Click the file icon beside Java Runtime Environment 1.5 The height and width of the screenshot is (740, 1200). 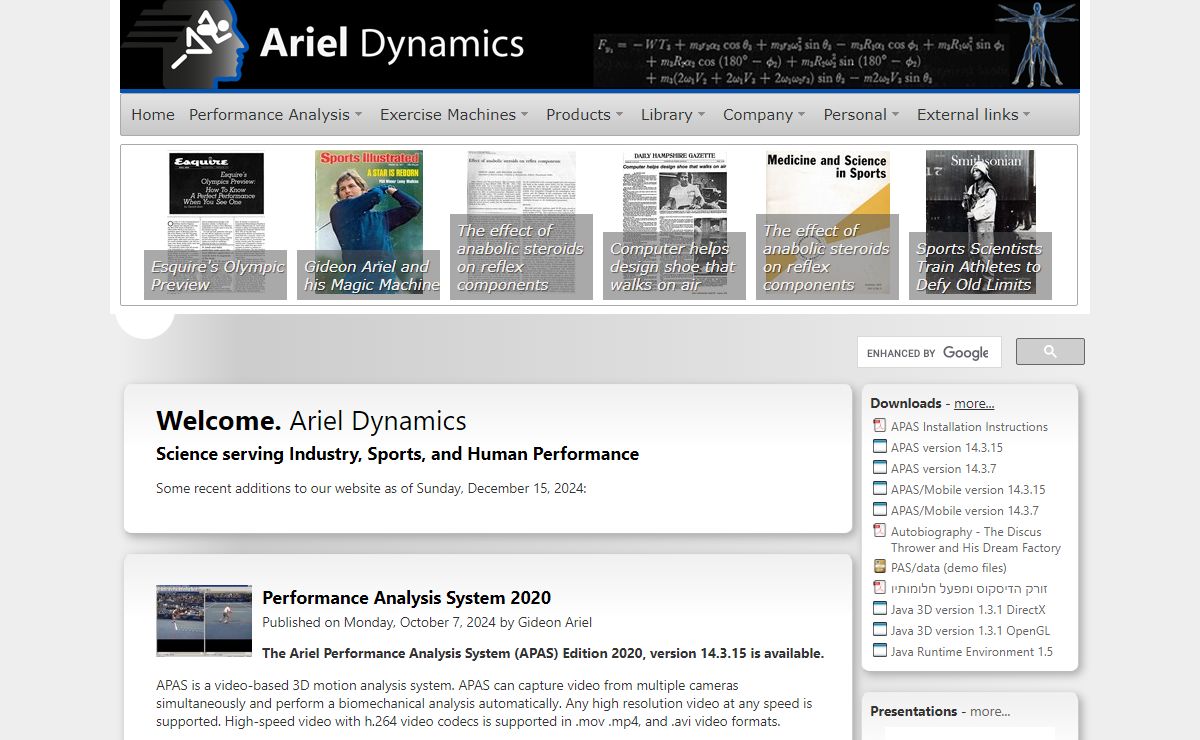(x=880, y=651)
